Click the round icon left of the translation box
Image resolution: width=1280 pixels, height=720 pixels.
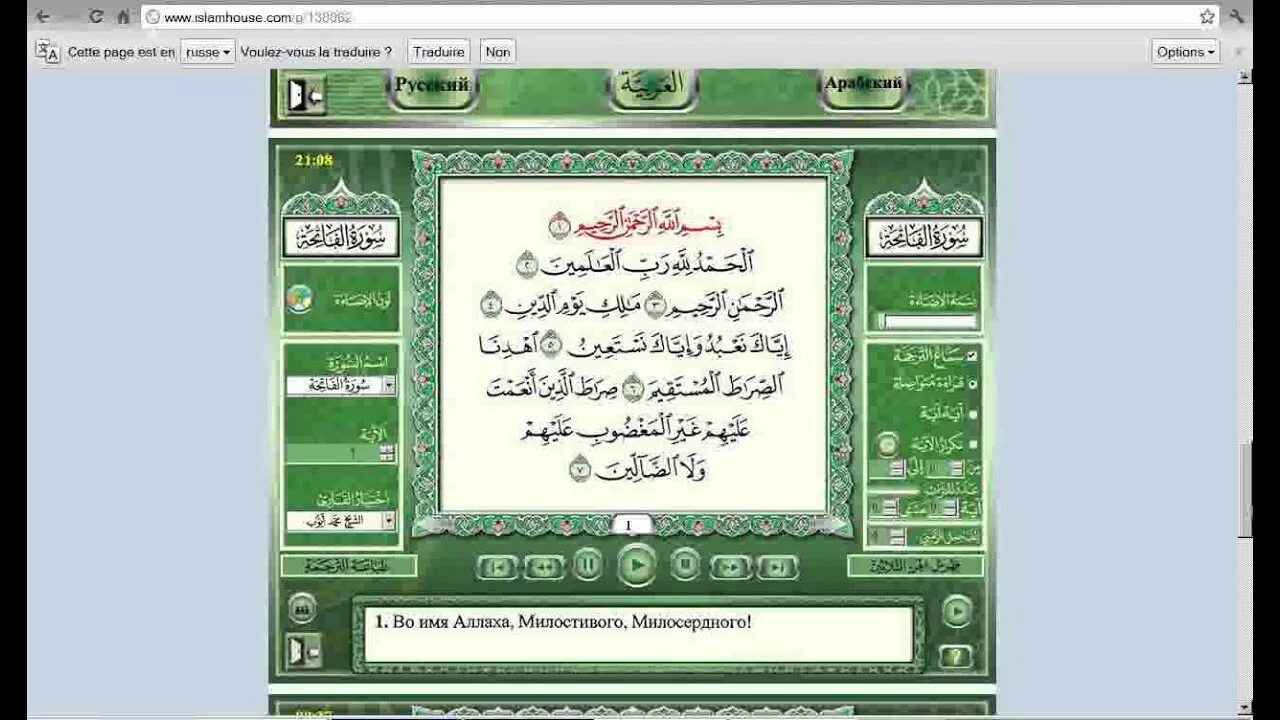pos(302,607)
